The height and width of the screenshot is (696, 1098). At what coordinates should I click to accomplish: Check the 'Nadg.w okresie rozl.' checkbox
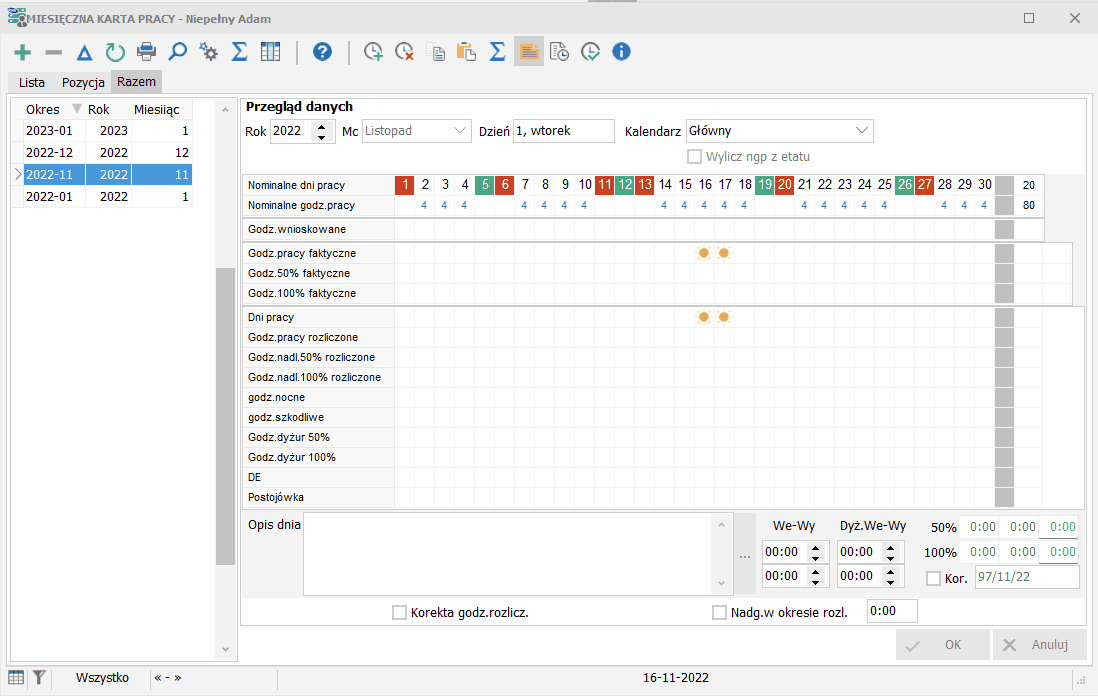[719, 613]
